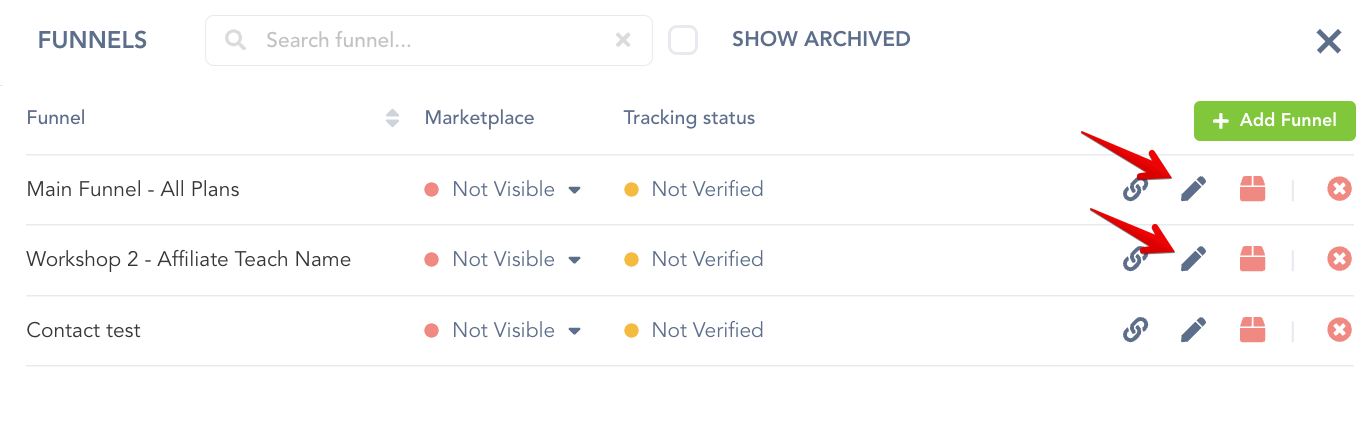Delete the Workshop 2 funnel
Viewport: 1372px width, 428px height.
click(1339, 259)
